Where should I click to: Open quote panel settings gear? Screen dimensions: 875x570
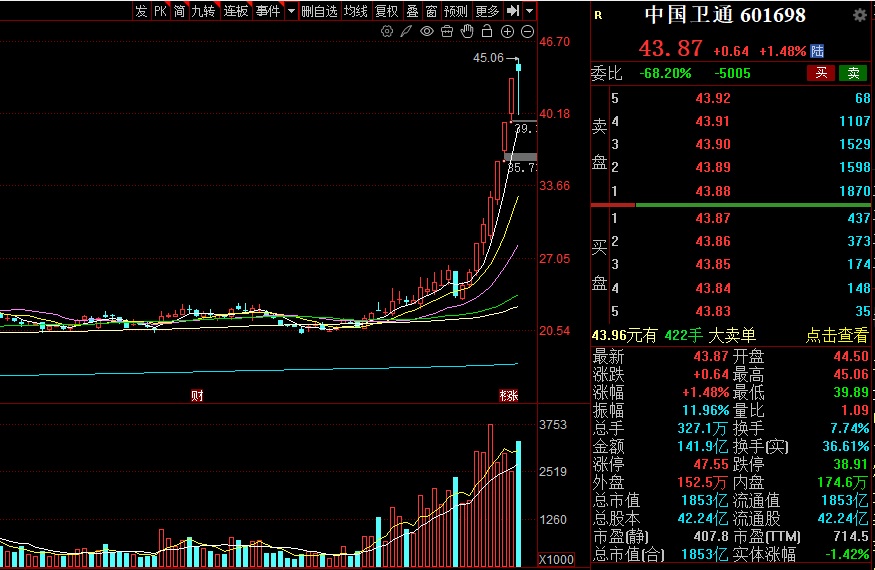(859, 15)
